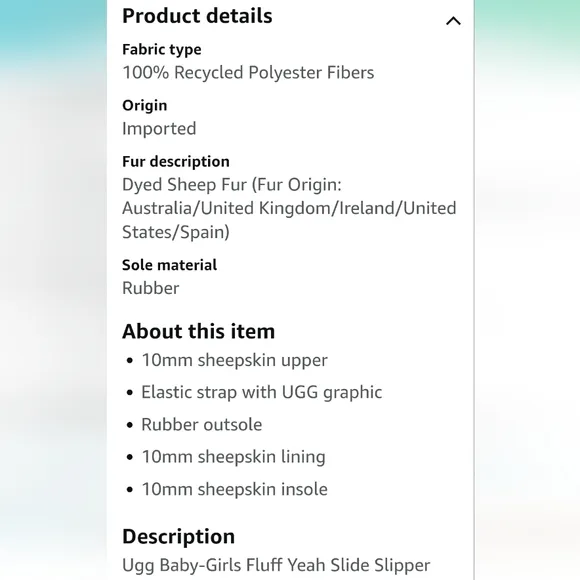Click 100% Recycled Polyester Fibers text
This screenshot has height=580, width=580.
tap(248, 72)
